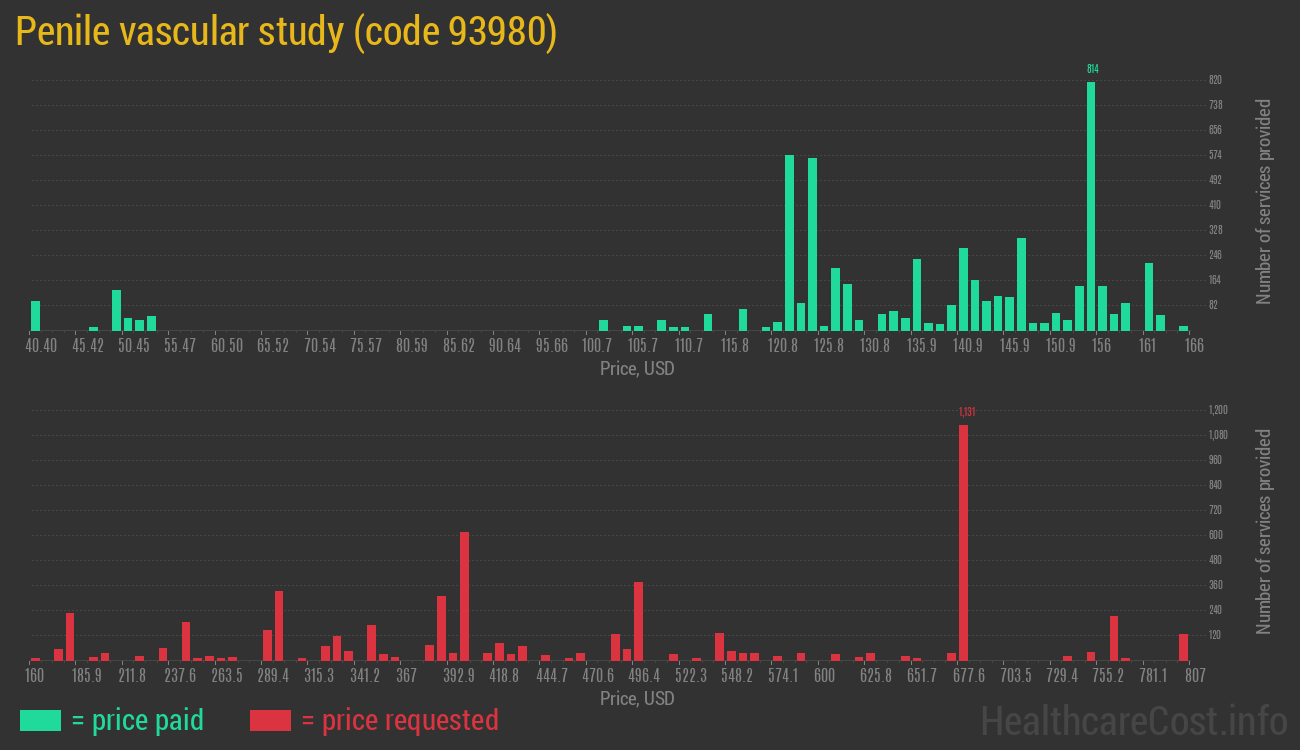
Task: Select the red bar near 496.4
Action: tap(638, 621)
